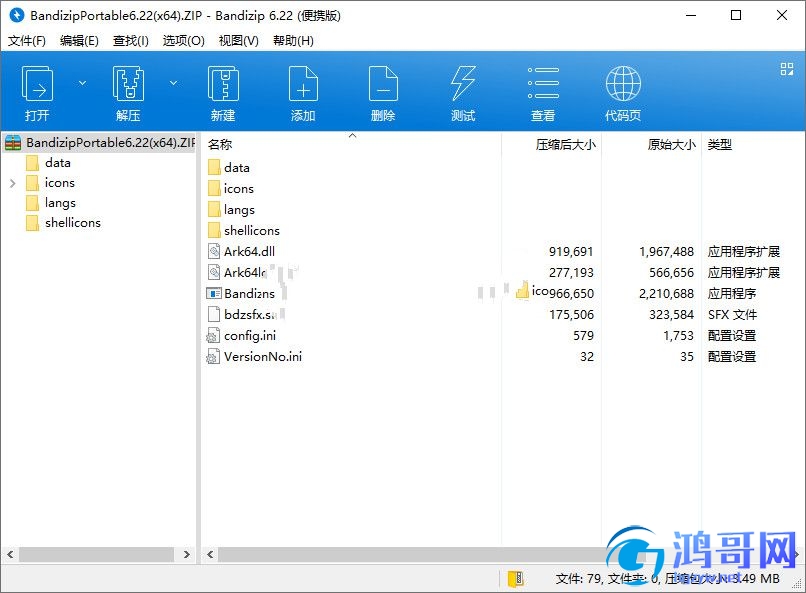Click the file list left scroll arrow

(x=210, y=554)
